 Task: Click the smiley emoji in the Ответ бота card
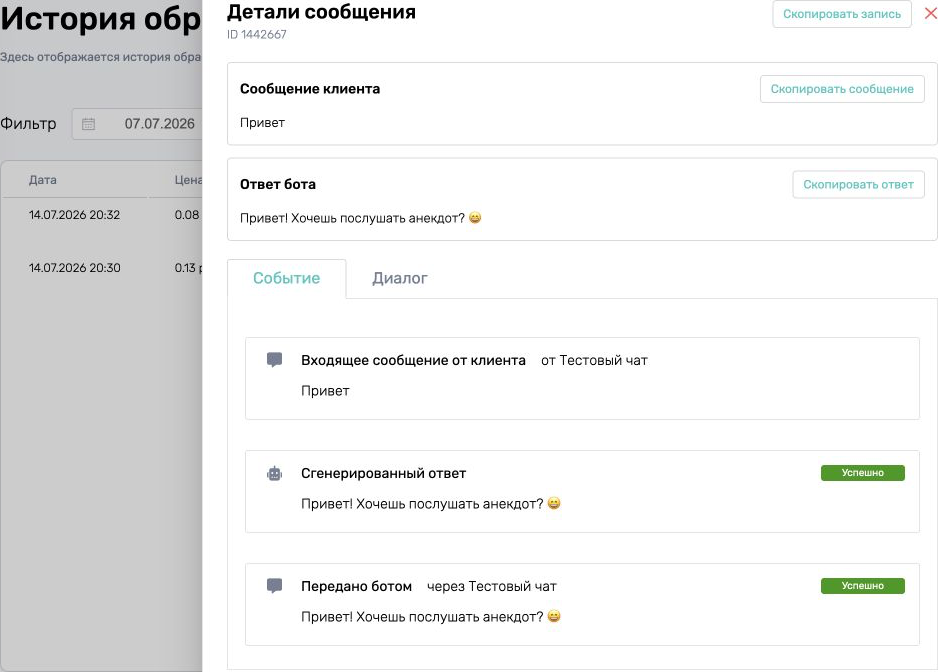(x=475, y=218)
